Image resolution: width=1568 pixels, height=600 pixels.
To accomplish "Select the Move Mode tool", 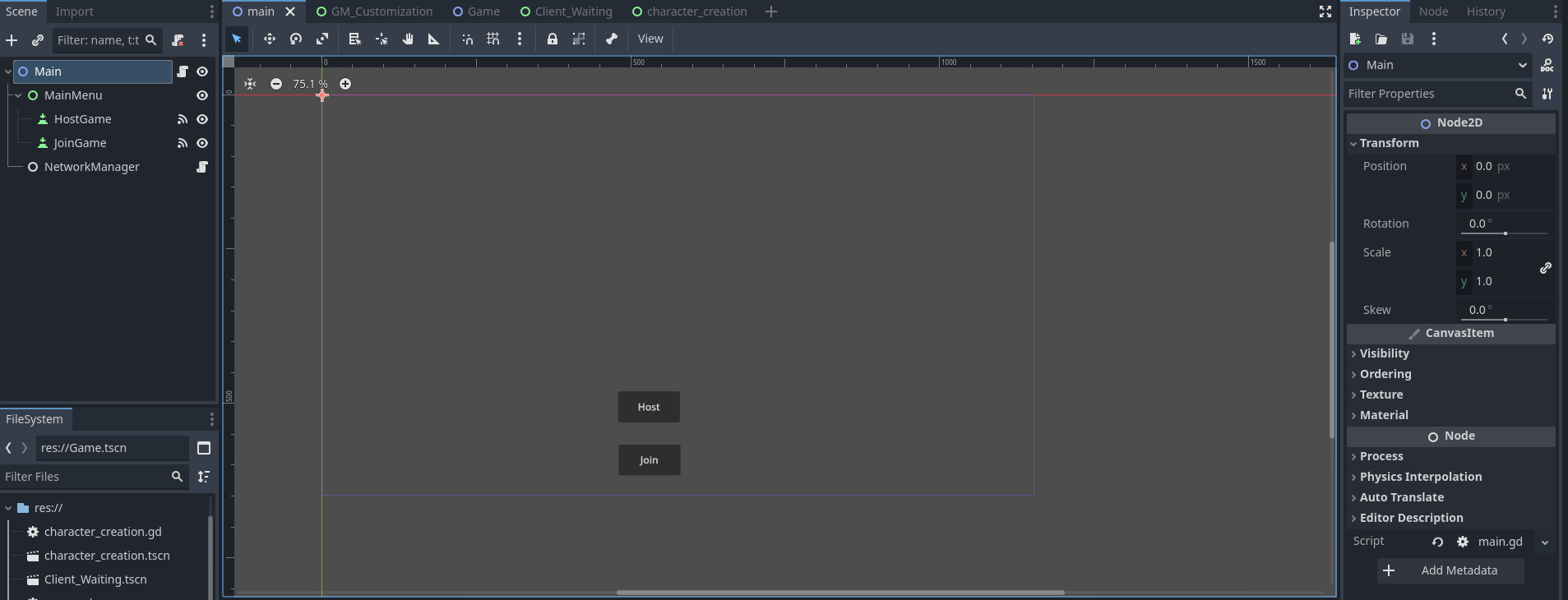I will [x=269, y=39].
